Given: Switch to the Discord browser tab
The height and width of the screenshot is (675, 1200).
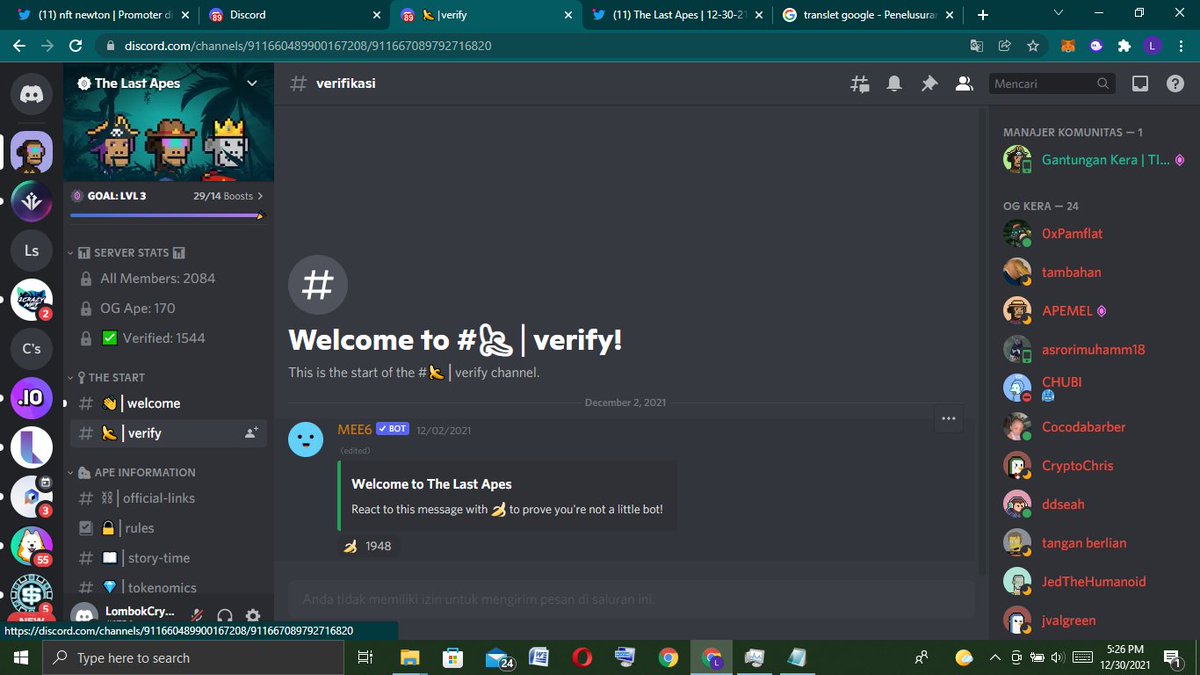Looking at the screenshot, I should pyautogui.click(x=292, y=15).
